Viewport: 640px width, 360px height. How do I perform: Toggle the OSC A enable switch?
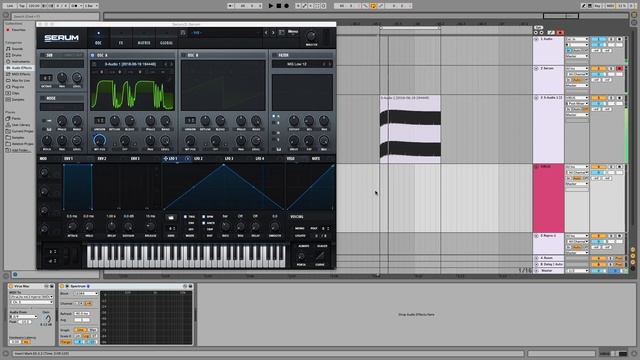click(x=92, y=55)
